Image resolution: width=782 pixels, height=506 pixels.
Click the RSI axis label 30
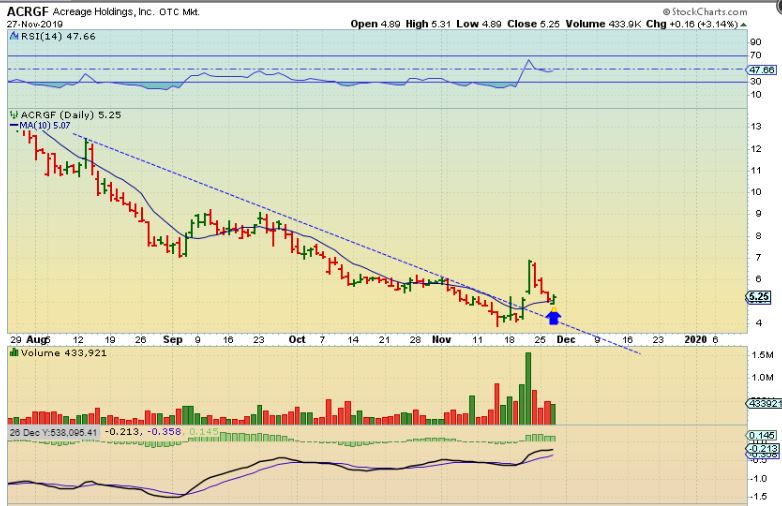pyautogui.click(x=756, y=81)
